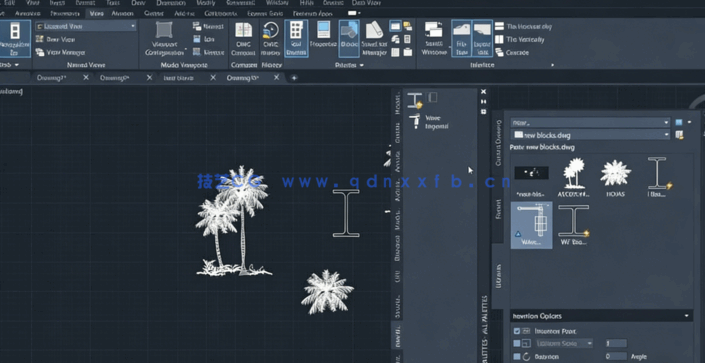Click Tile Vertically
The image size is (705, 363).
[x=520, y=40]
